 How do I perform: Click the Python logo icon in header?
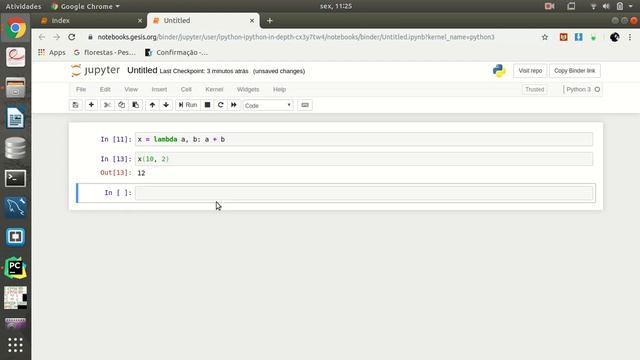click(x=499, y=71)
